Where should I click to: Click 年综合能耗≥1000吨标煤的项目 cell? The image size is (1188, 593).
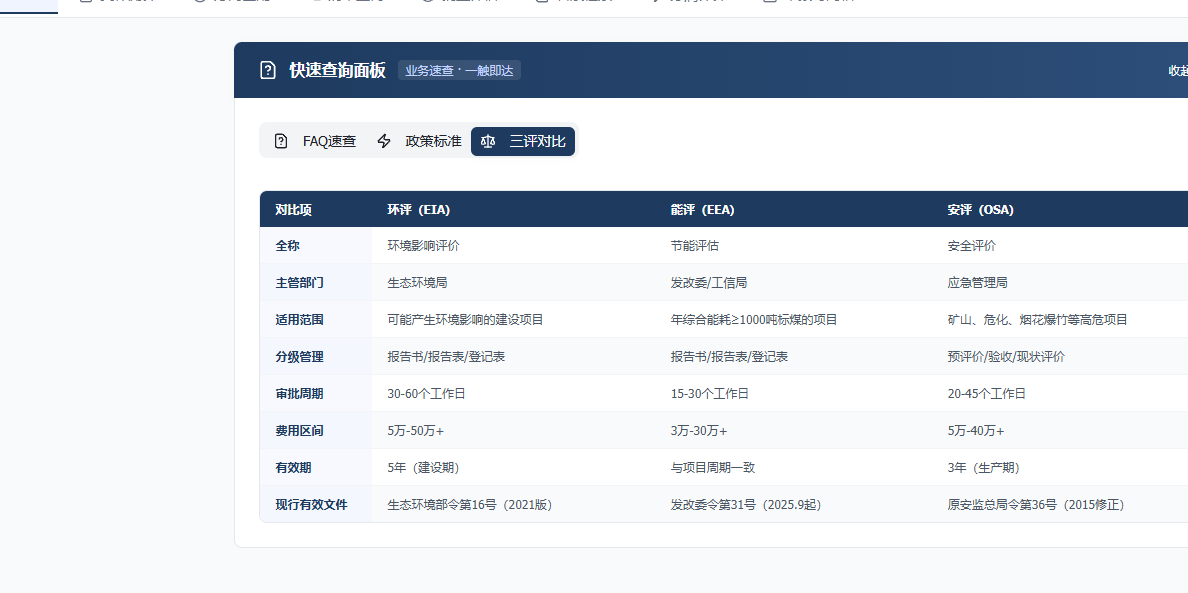[754, 320]
